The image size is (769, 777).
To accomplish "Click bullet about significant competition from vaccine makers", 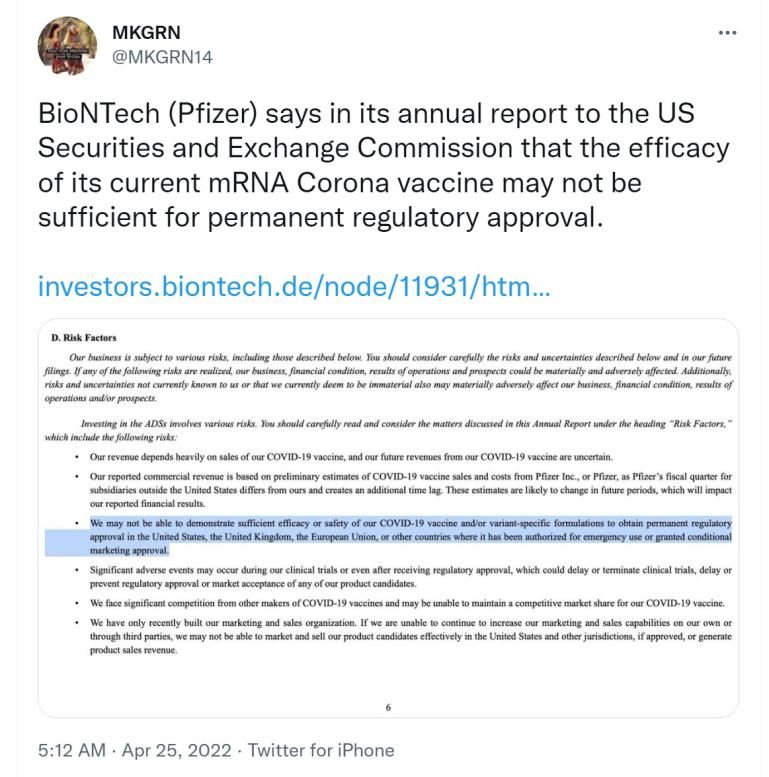I will (x=403, y=603).
